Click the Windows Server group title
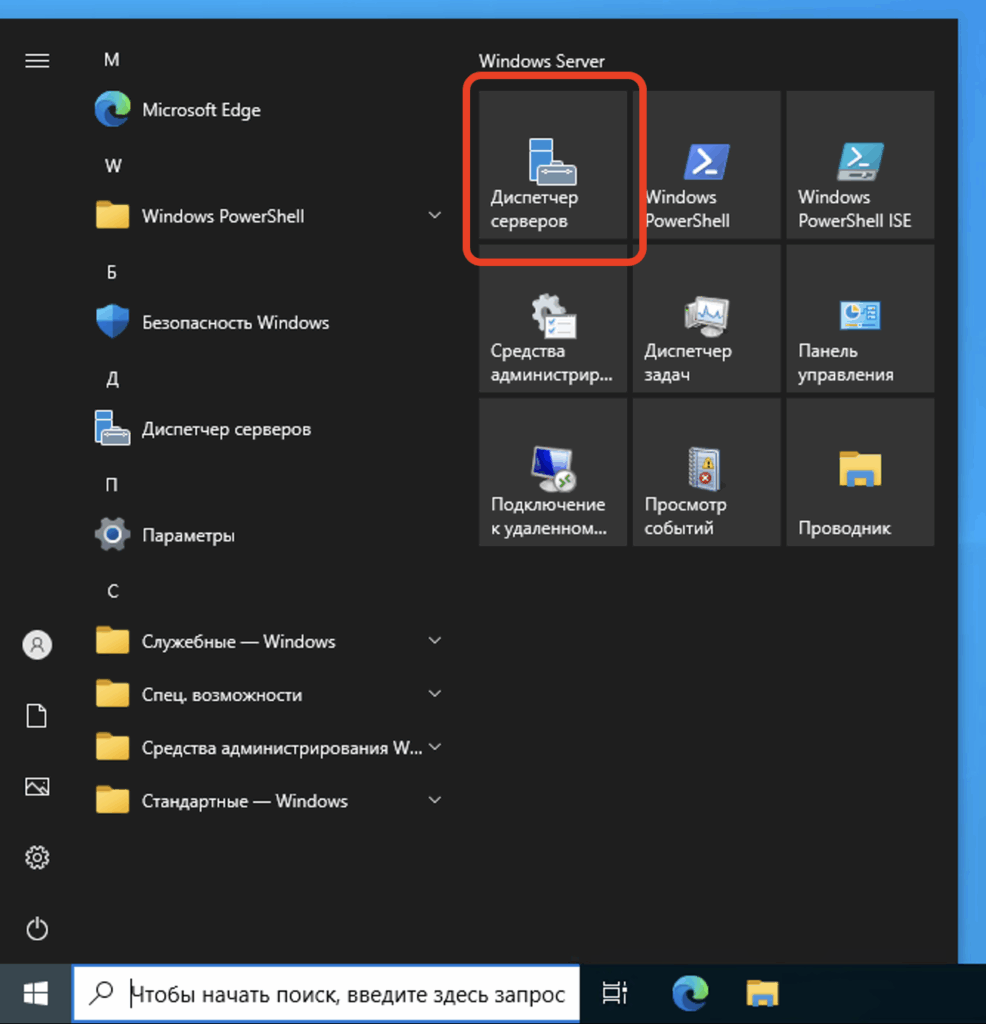The height and width of the screenshot is (1024, 986). [541, 61]
